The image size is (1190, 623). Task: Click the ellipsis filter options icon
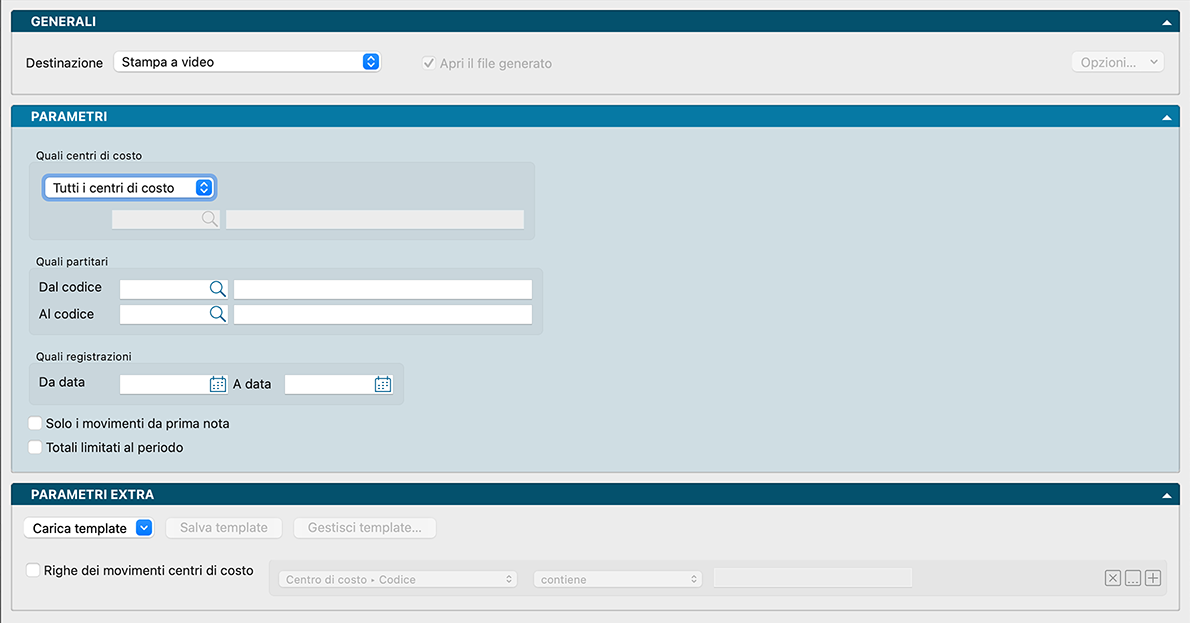point(1133,578)
